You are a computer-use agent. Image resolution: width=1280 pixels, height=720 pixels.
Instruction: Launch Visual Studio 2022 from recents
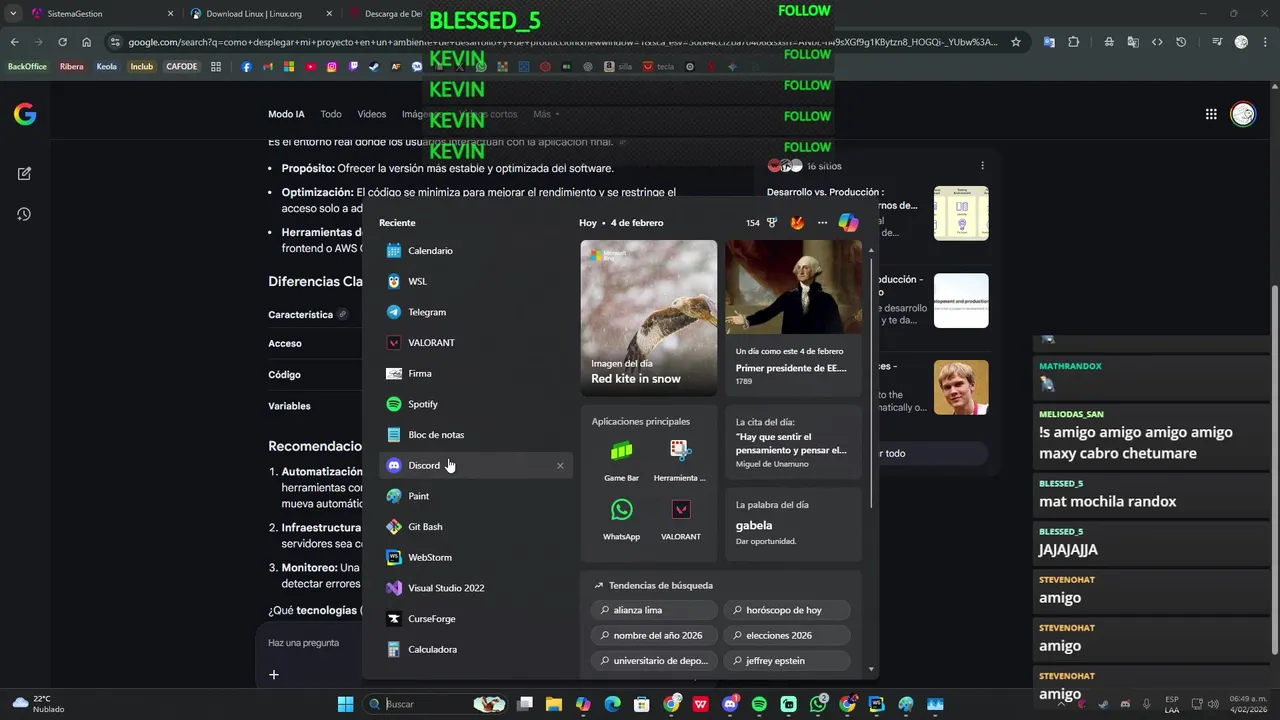pyautogui.click(x=475, y=588)
